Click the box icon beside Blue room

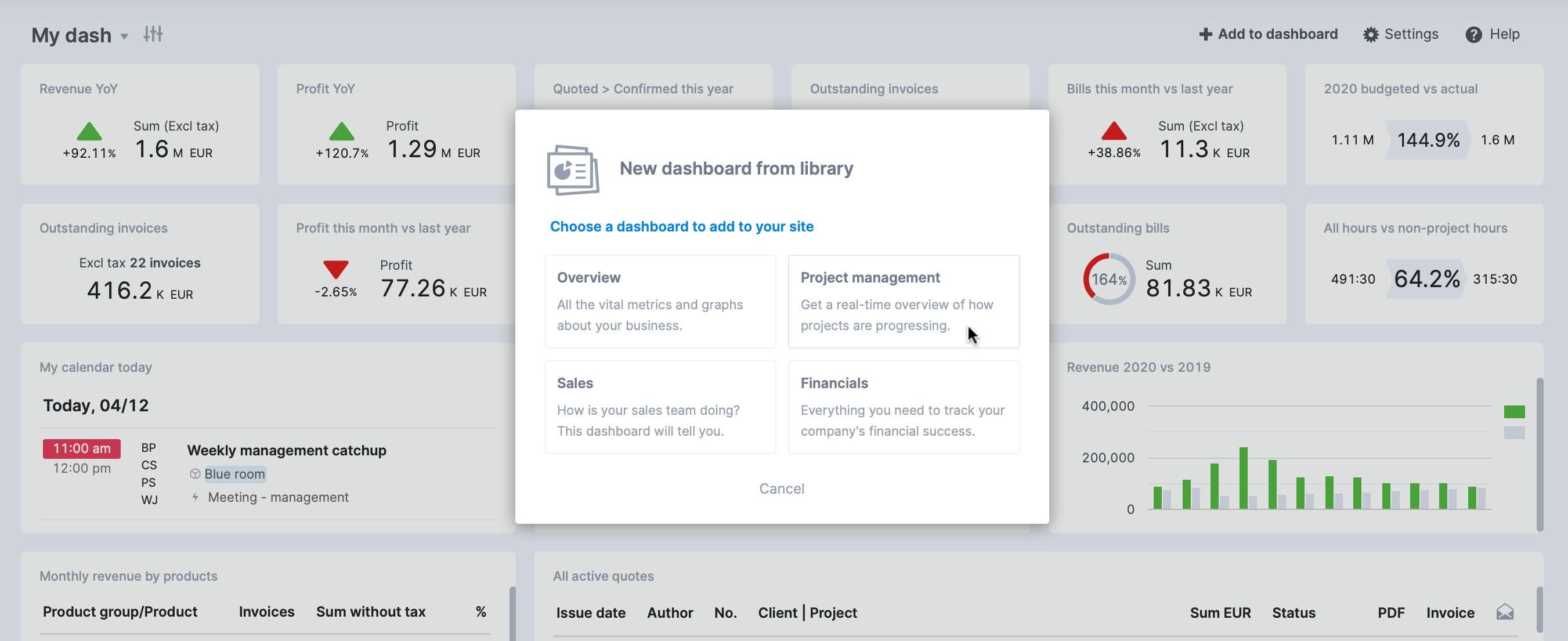(195, 473)
